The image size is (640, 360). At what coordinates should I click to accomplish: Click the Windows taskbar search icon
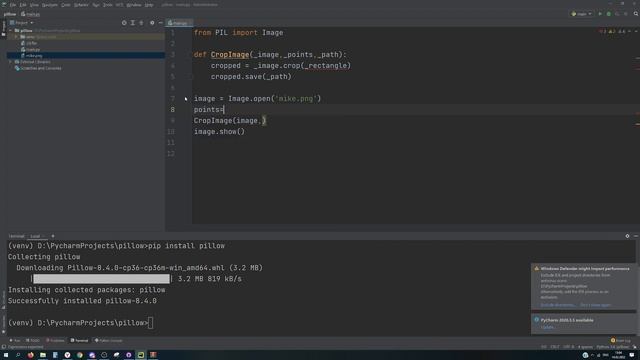(18, 355)
